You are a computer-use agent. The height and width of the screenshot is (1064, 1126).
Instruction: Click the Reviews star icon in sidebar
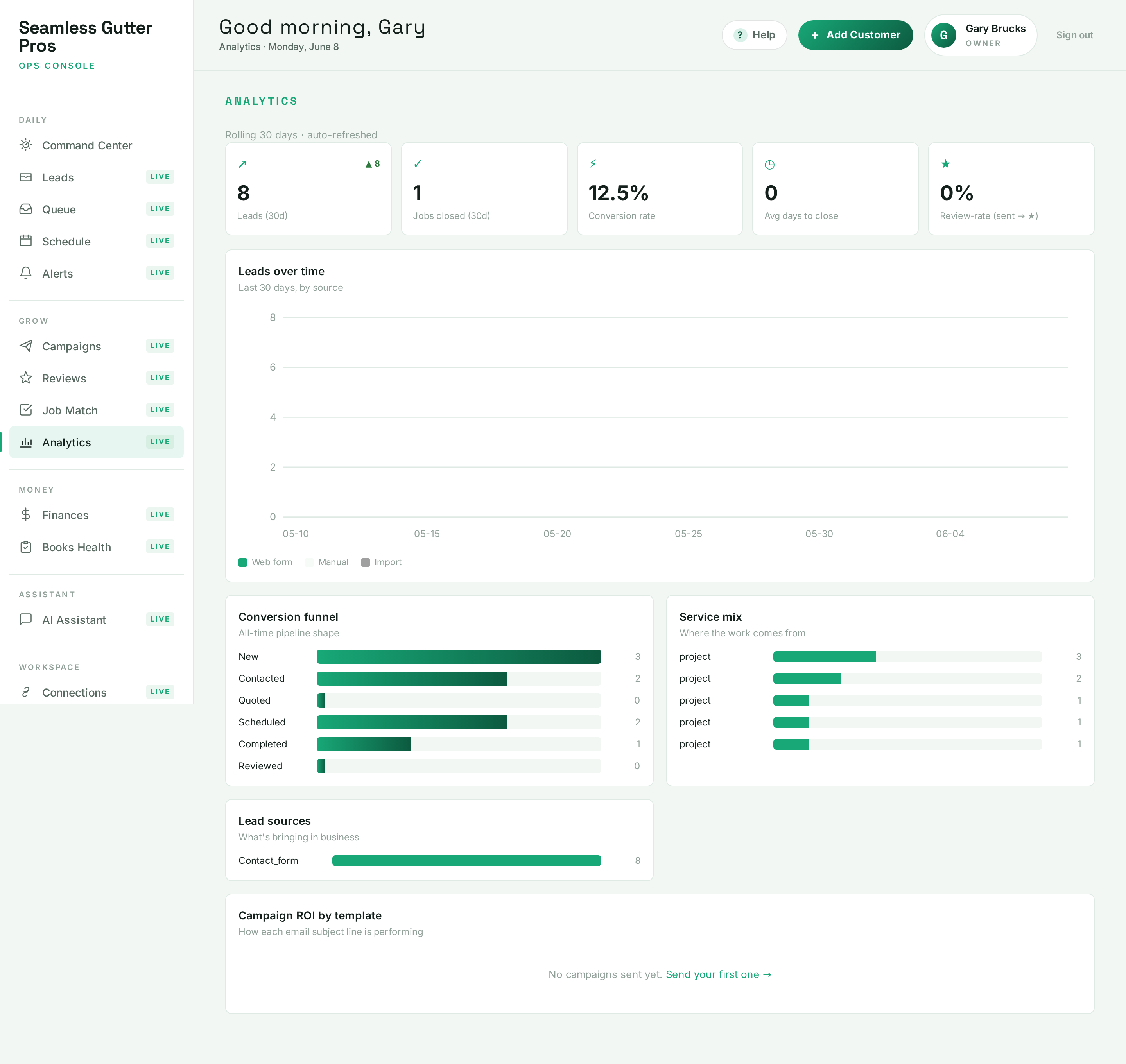tap(25, 378)
